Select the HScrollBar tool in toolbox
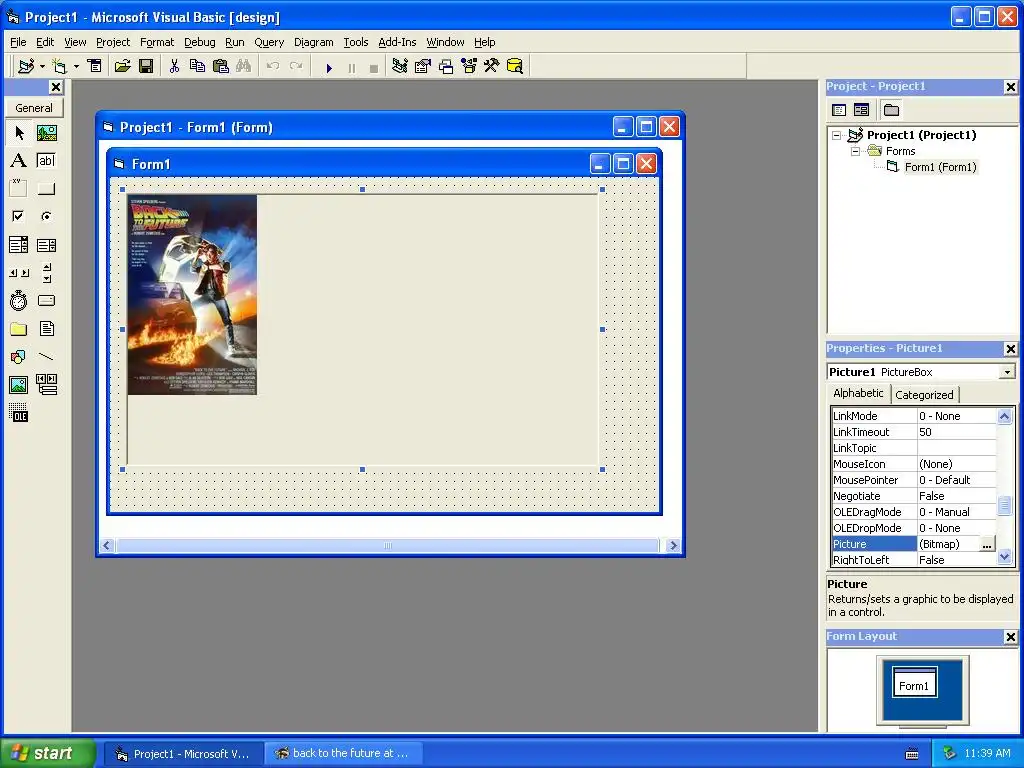Image resolution: width=1024 pixels, height=768 pixels. coord(19,273)
